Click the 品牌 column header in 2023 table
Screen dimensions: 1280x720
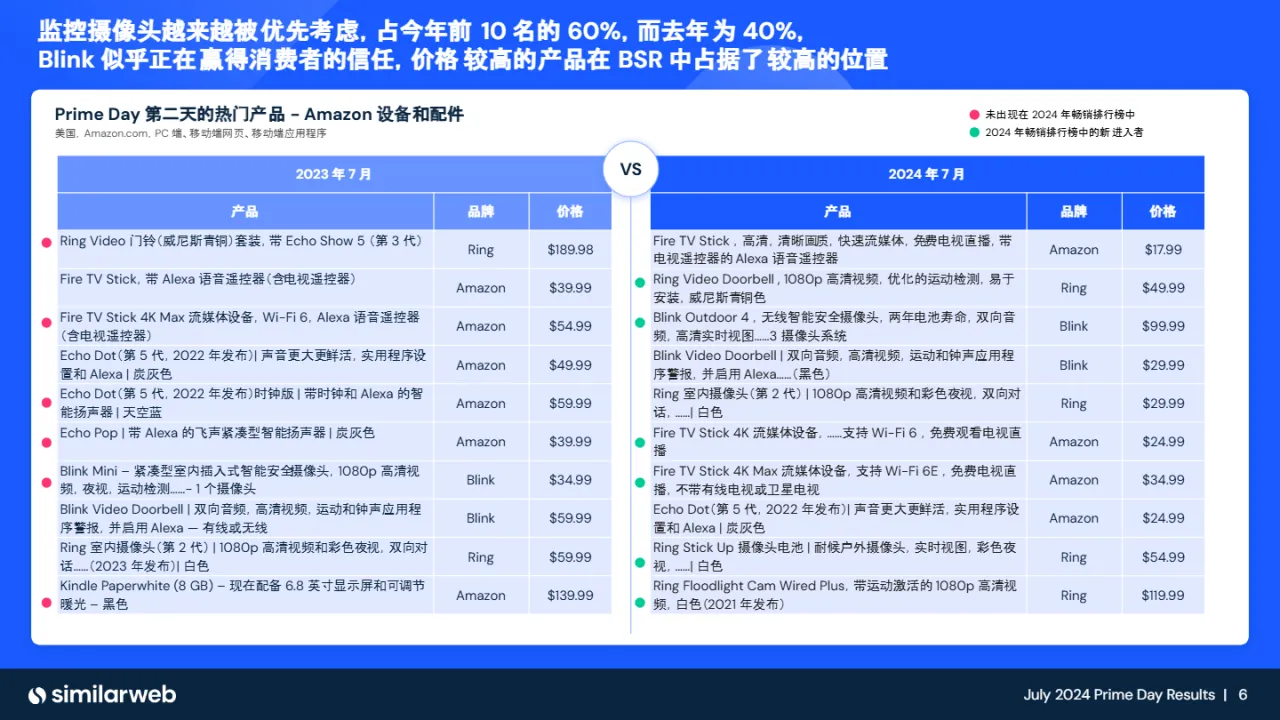[x=481, y=211]
